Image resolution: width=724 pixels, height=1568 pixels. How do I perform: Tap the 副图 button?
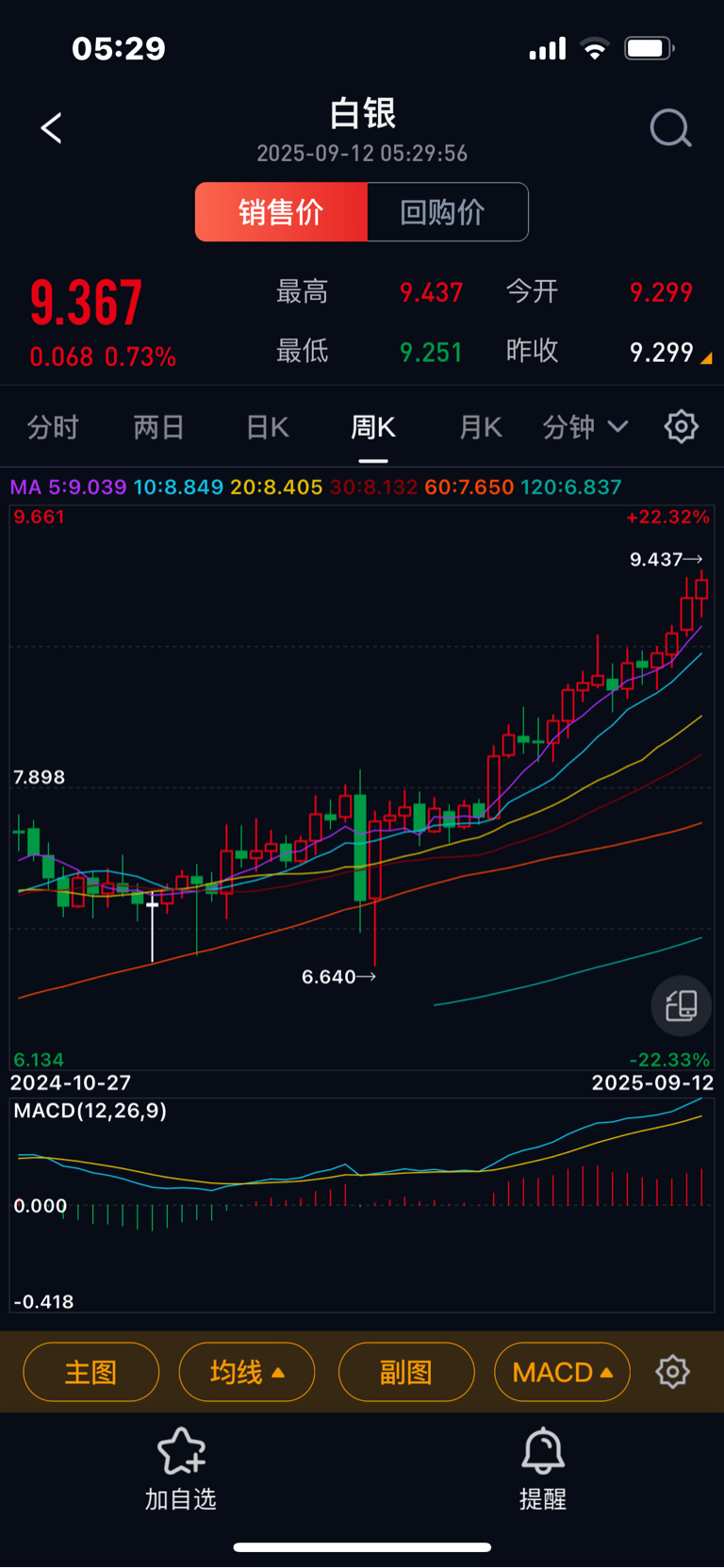pyautogui.click(x=406, y=1372)
